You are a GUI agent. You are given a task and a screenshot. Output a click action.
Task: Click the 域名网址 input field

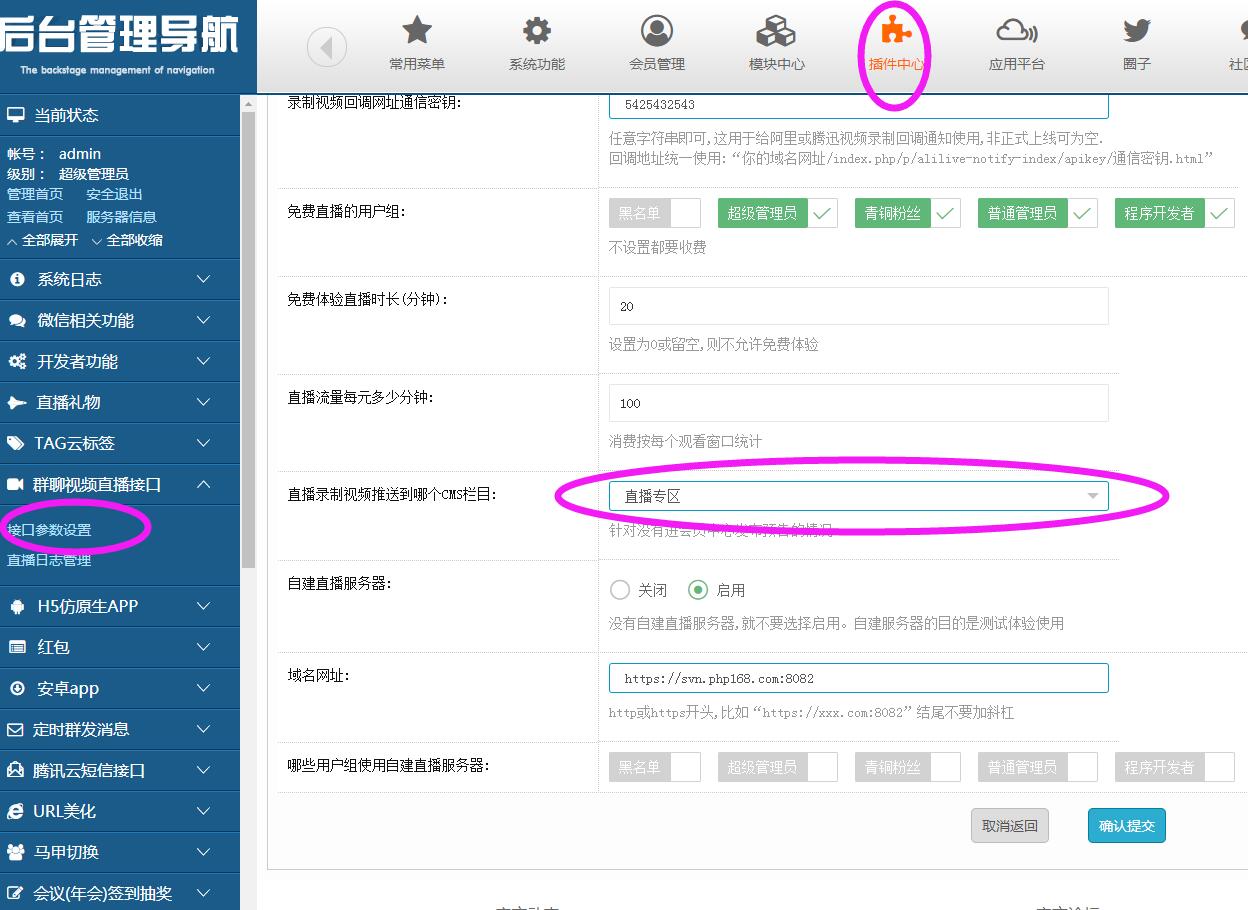858,678
